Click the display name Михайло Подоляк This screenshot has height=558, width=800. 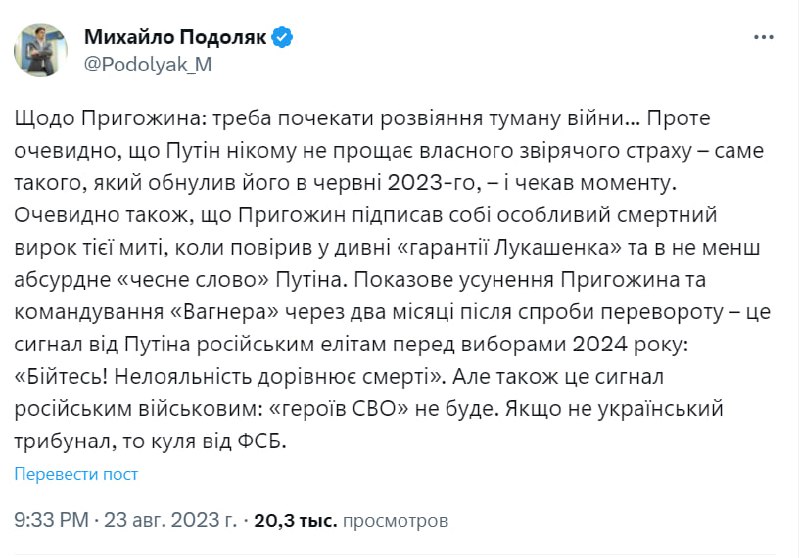point(174,38)
